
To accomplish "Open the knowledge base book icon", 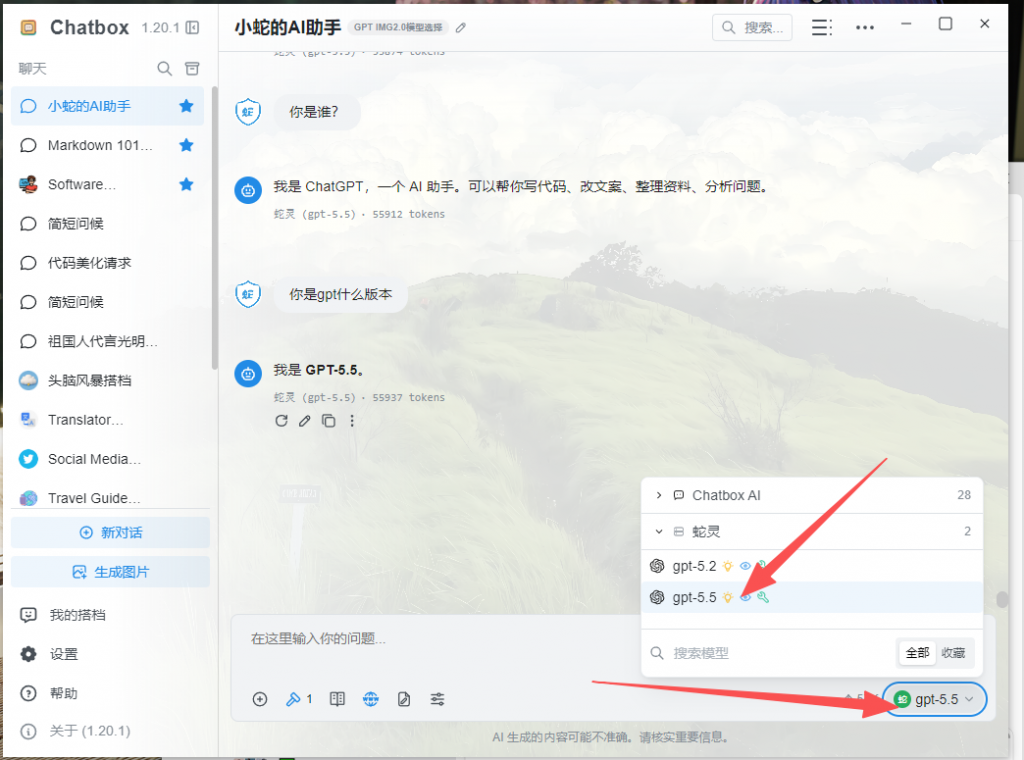I will 337,699.
